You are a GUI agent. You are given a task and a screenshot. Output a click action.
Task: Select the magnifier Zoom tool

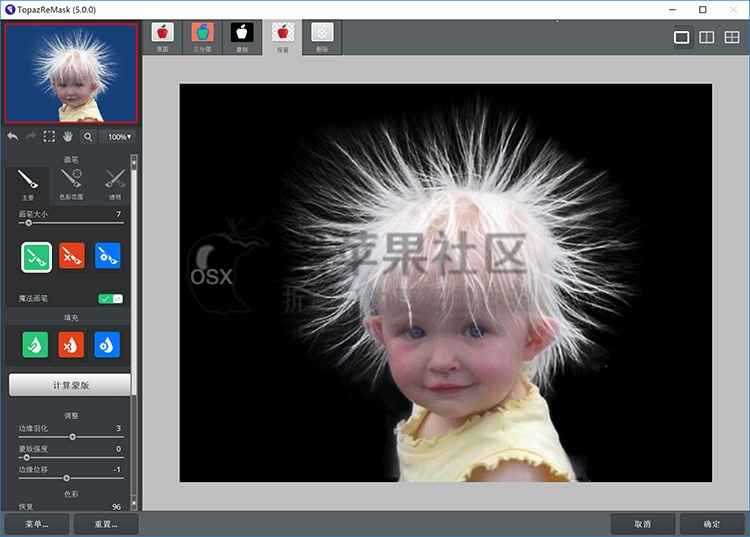[88, 137]
